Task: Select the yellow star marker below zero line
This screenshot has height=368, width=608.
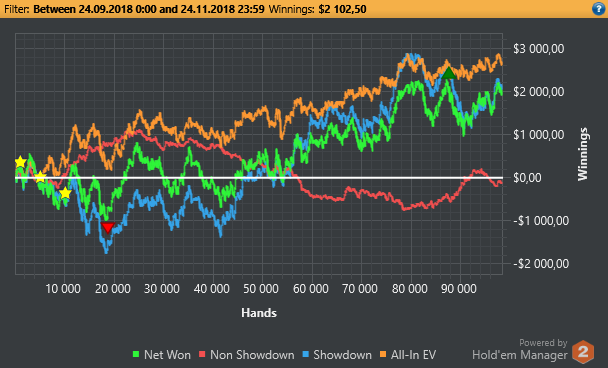Action: click(x=65, y=193)
